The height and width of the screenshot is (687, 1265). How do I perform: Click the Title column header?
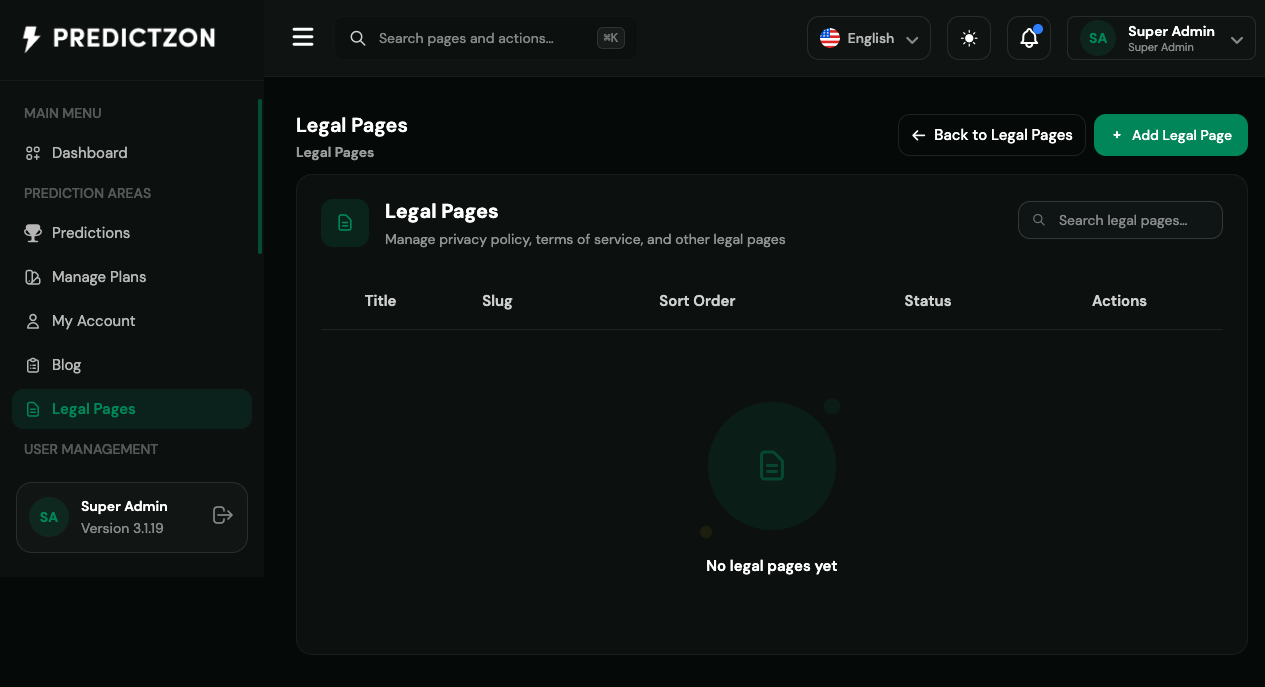380,301
